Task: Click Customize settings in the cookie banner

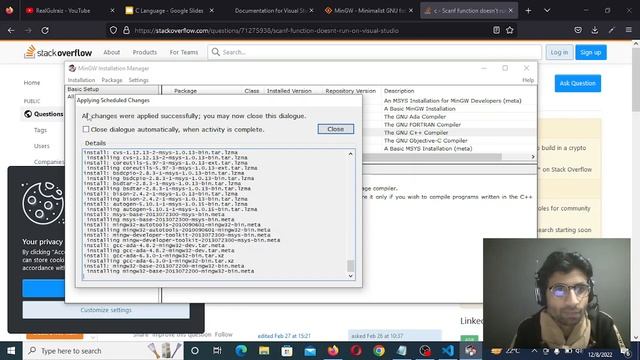Action: 106,310
